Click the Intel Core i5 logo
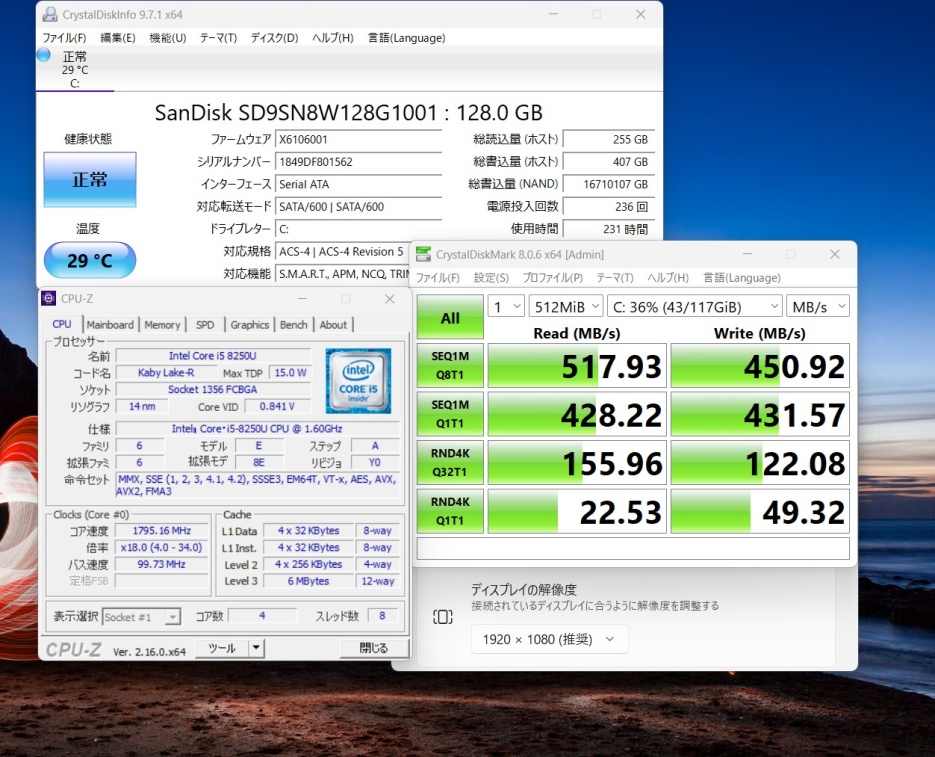Image resolution: width=935 pixels, height=757 pixels. [358, 381]
